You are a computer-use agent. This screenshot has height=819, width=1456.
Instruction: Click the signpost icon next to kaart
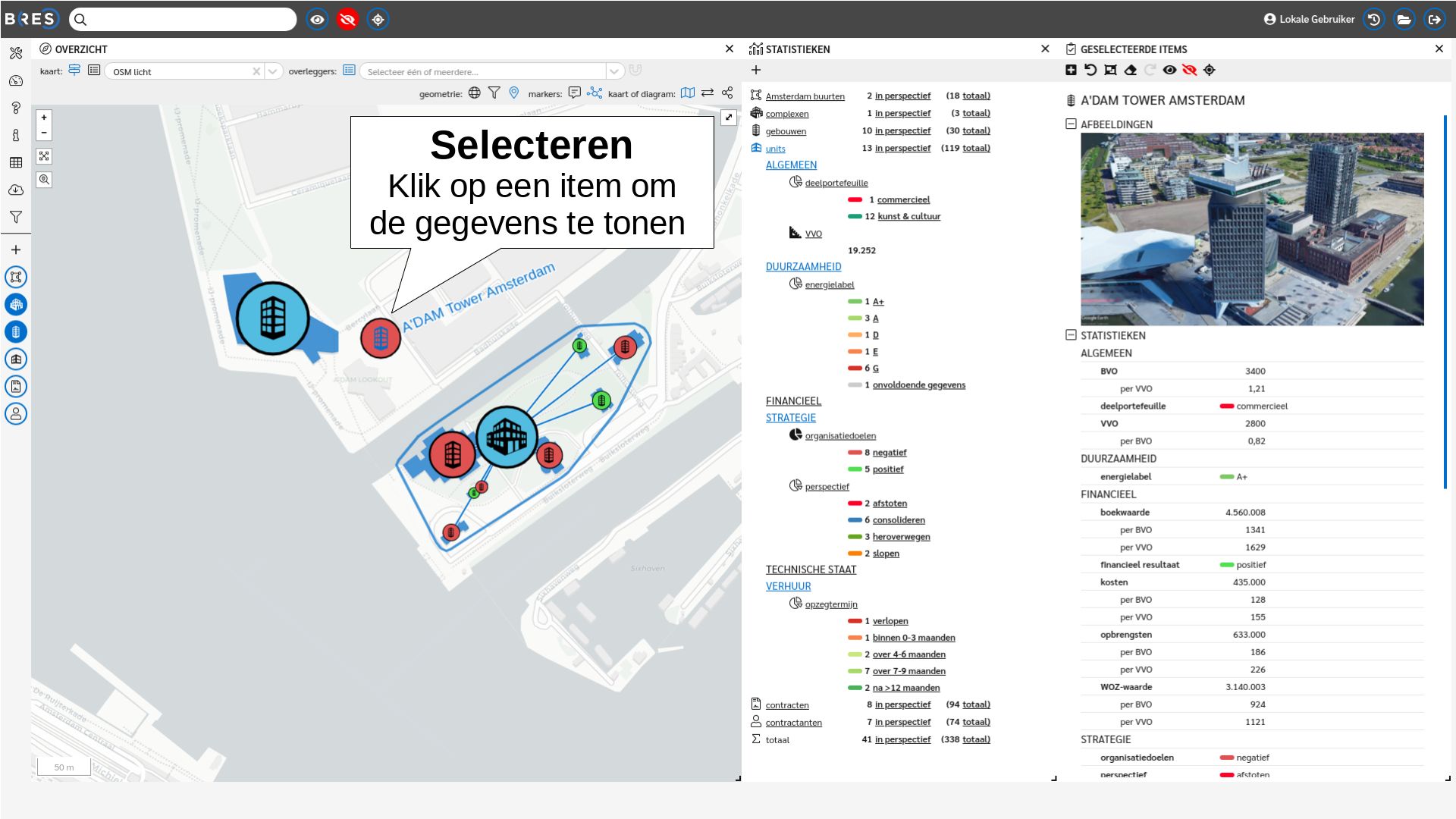pos(74,71)
